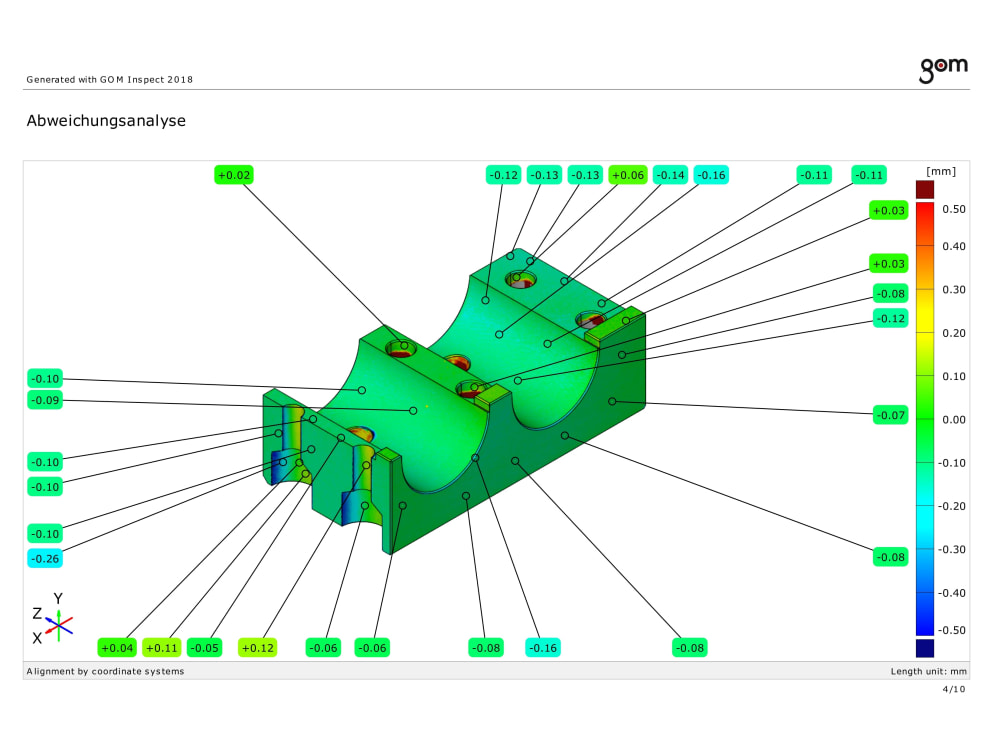Select the +0.11 deviation label
The width and height of the screenshot is (1000, 750).
162,648
